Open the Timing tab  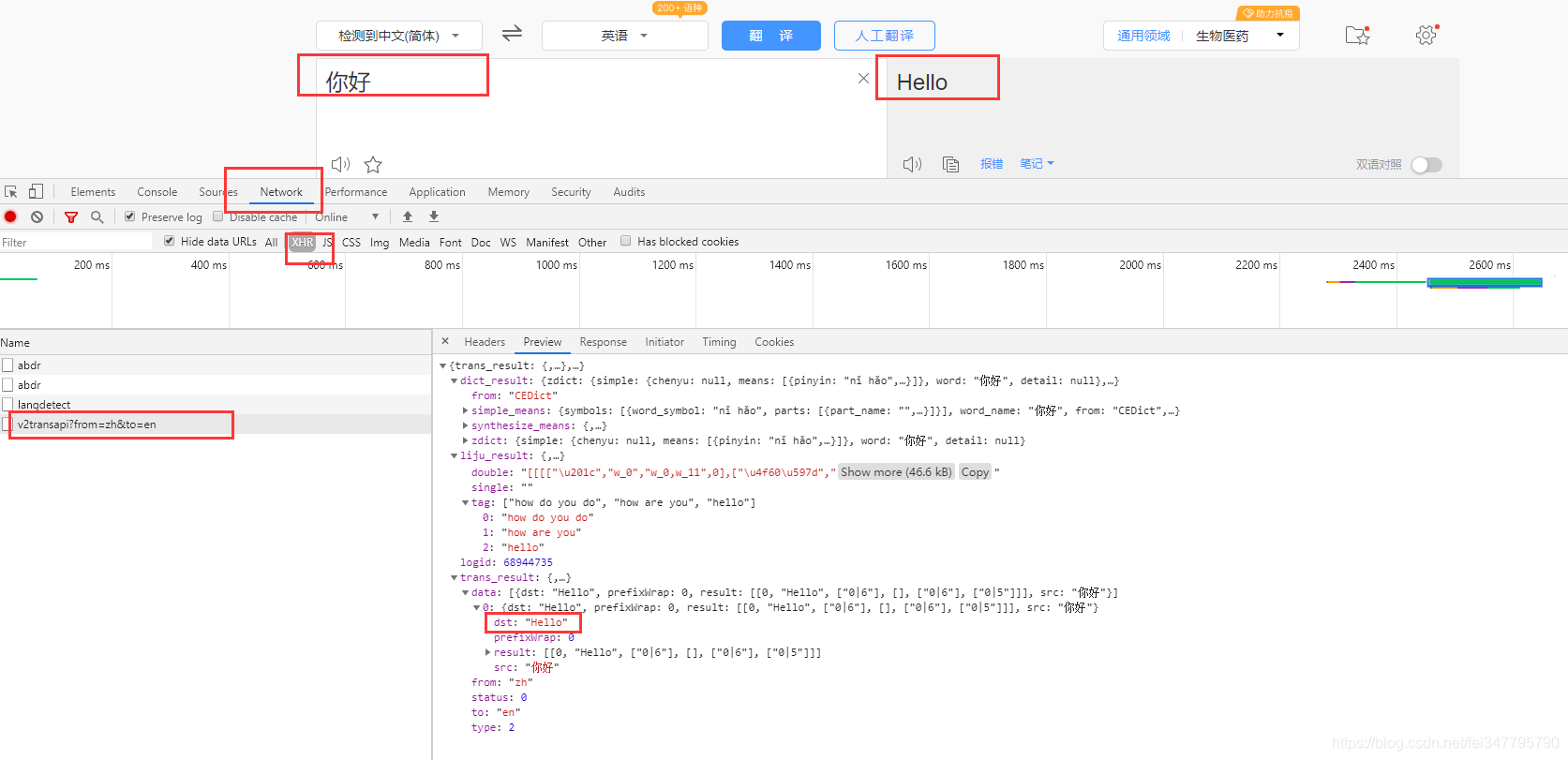(x=719, y=341)
